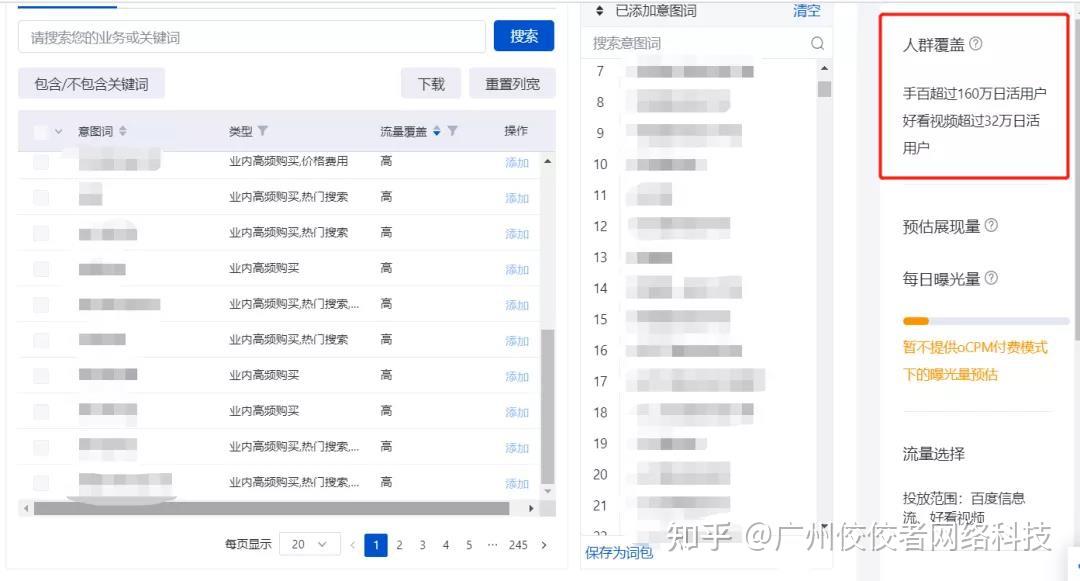Image resolution: width=1080 pixels, height=581 pixels.
Task: Go to page 2 in pagination
Action: (x=399, y=545)
